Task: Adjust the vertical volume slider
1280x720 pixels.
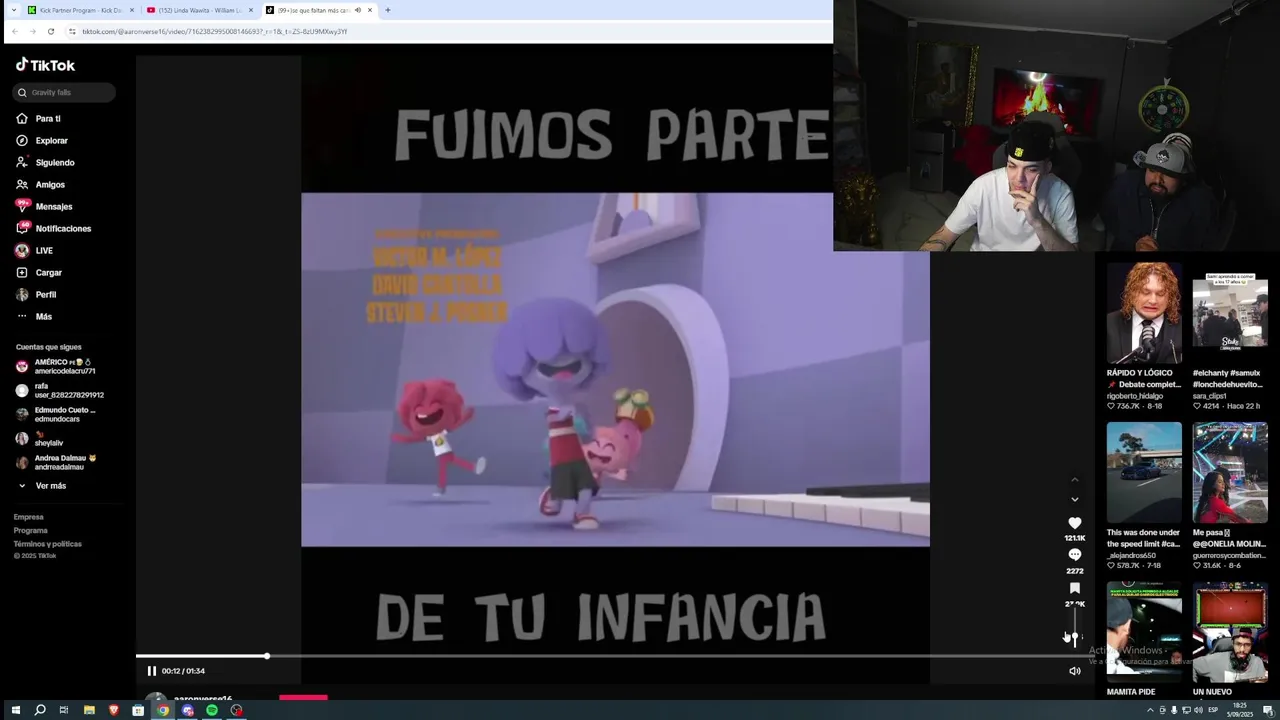Action: (x=1075, y=630)
